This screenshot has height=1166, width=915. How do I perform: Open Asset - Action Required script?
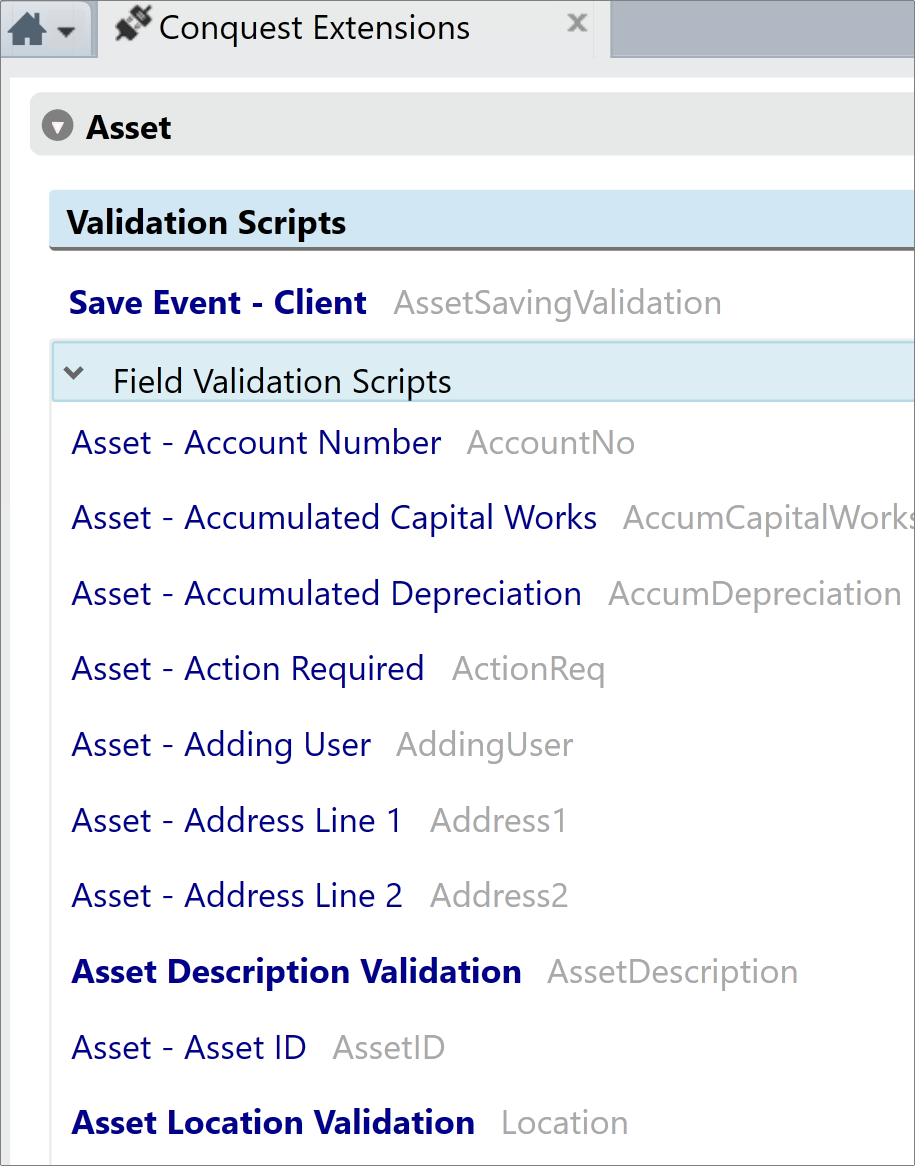pyautogui.click(x=248, y=669)
